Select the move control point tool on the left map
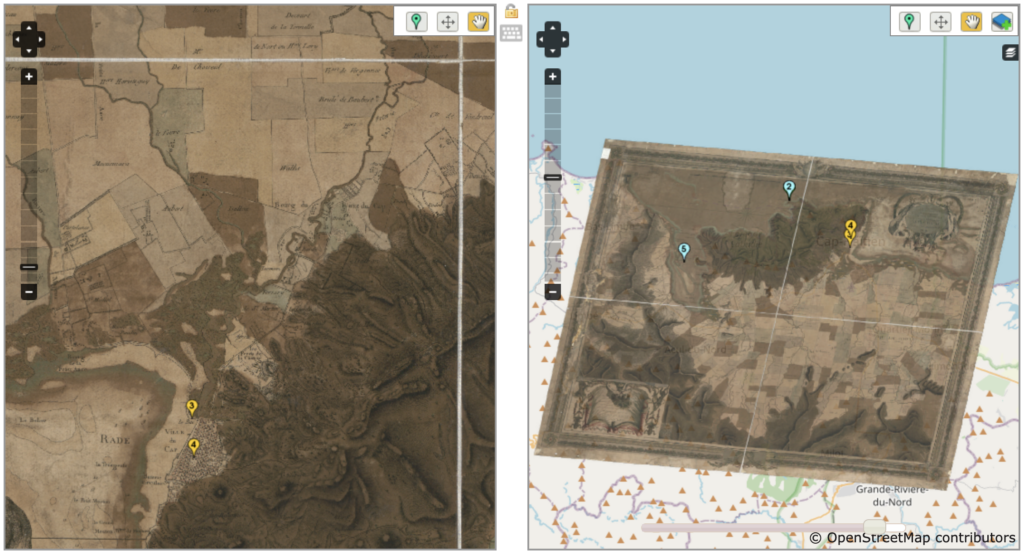The width and height of the screenshot is (1024, 555). click(x=447, y=22)
